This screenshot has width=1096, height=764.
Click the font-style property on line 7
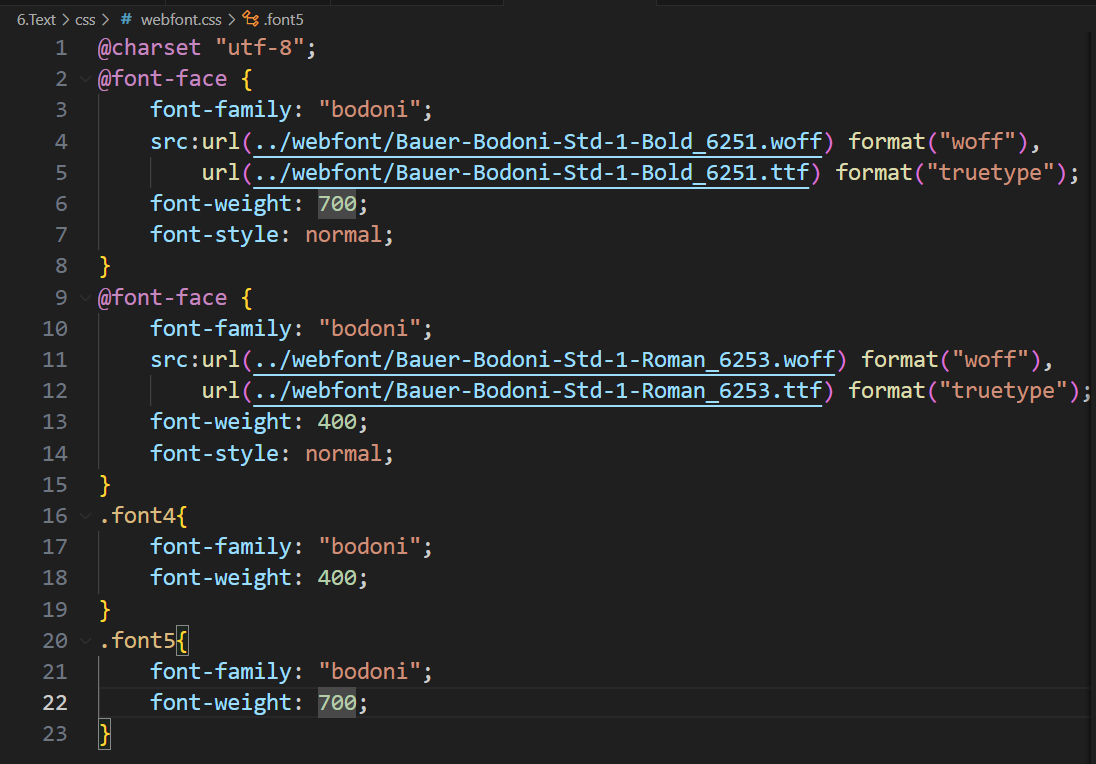tap(214, 235)
